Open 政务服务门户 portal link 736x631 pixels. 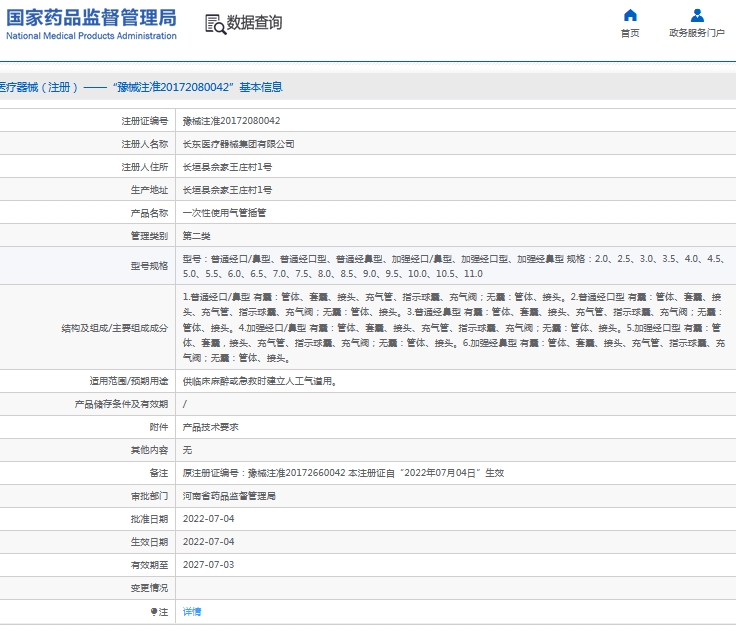697,33
